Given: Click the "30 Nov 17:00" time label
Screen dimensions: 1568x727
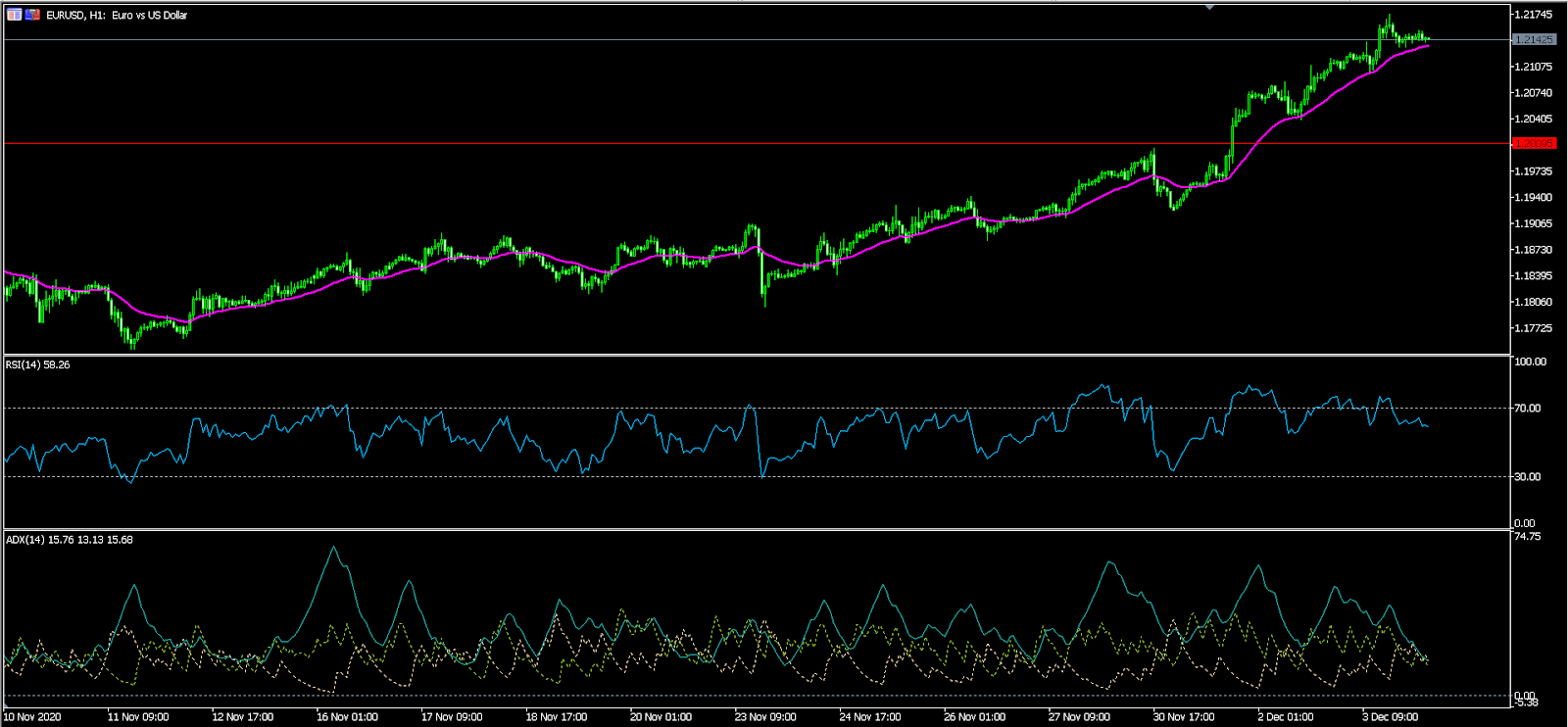Looking at the screenshot, I should coord(1184,717).
